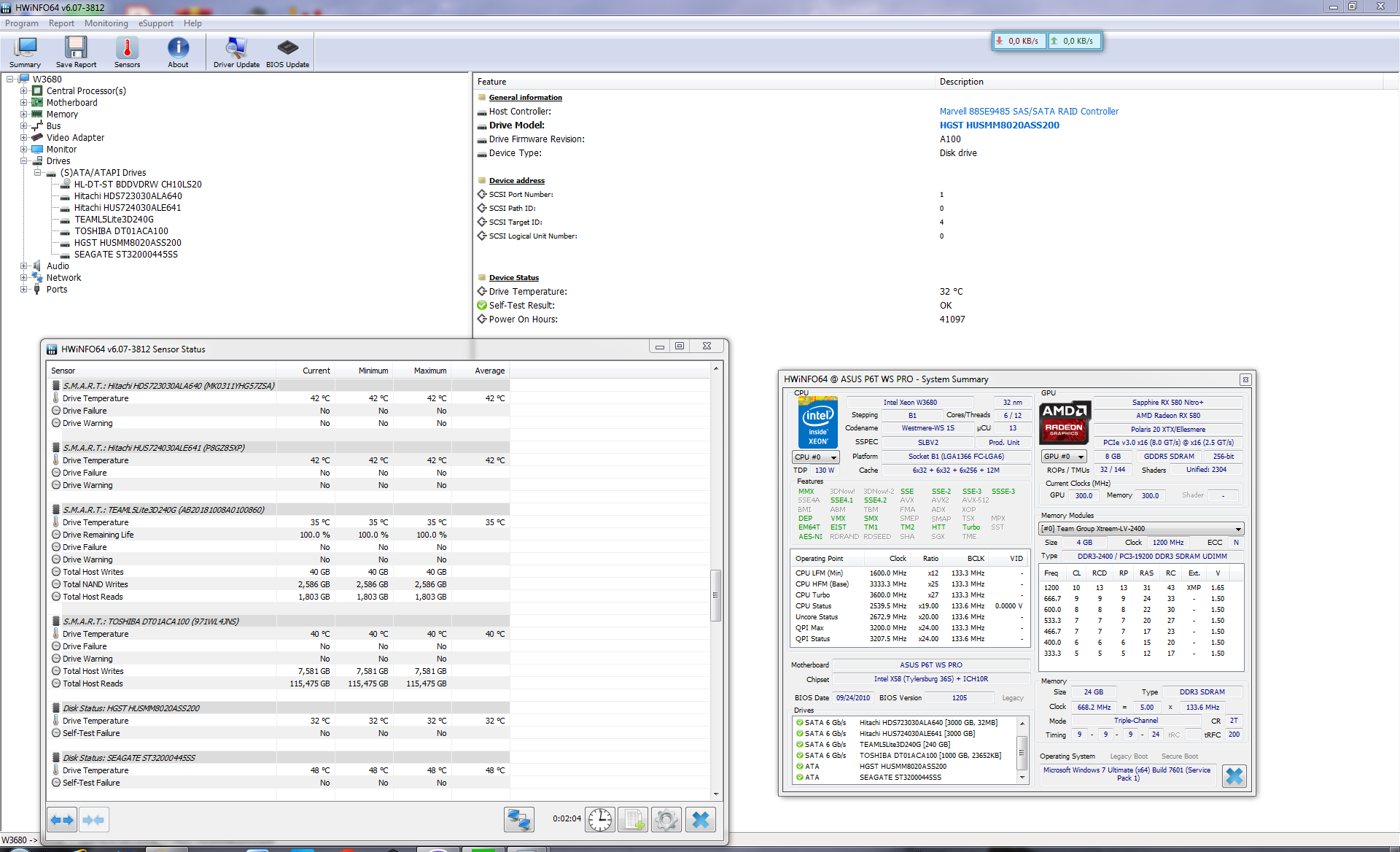Viewport: 1400px width, 852px height.
Task: Open Sensors with the thermometer icon
Action: 127,53
